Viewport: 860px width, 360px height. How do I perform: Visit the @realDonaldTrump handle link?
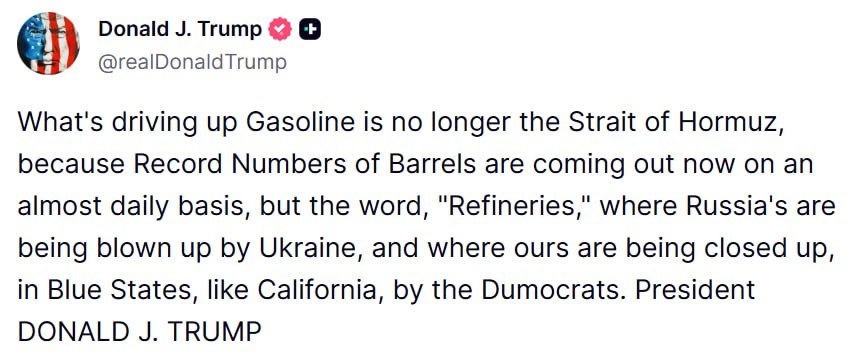192,63
